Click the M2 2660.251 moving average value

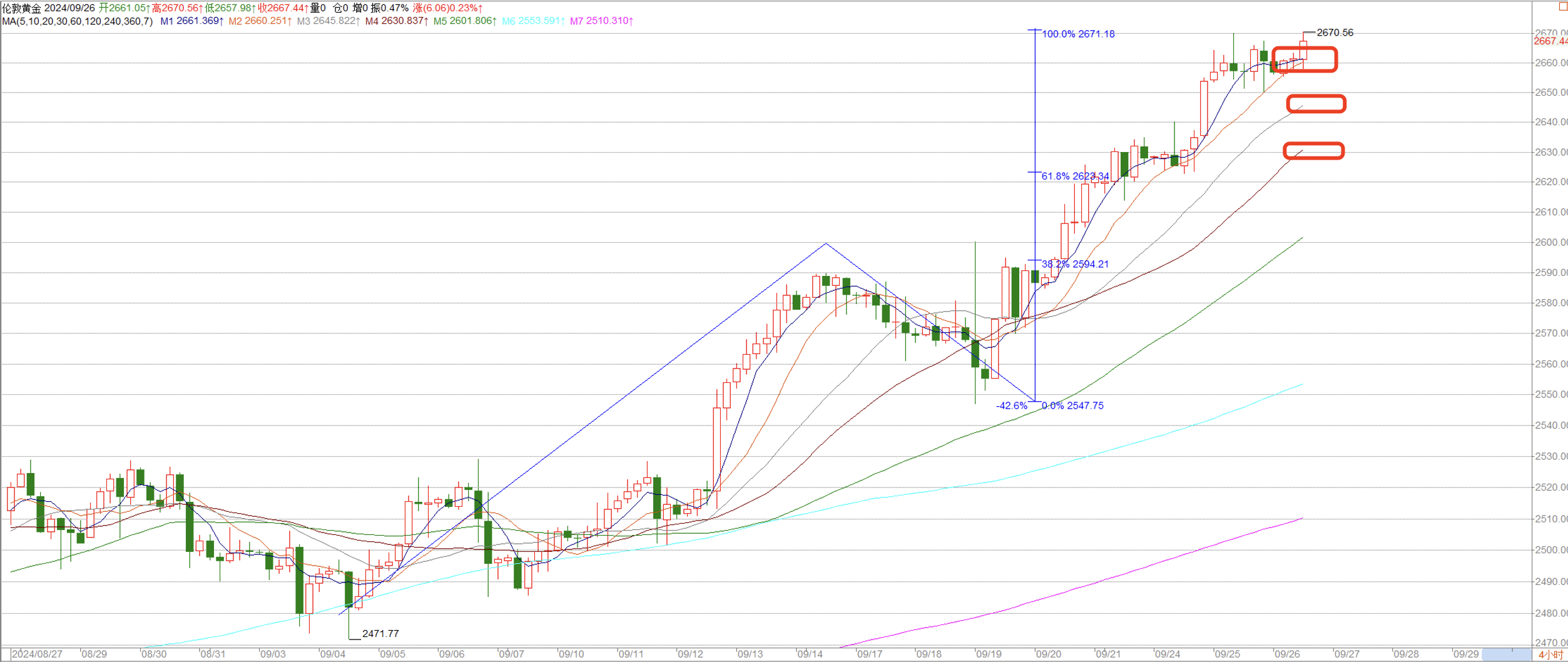pyautogui.click(x=260, y=21)
